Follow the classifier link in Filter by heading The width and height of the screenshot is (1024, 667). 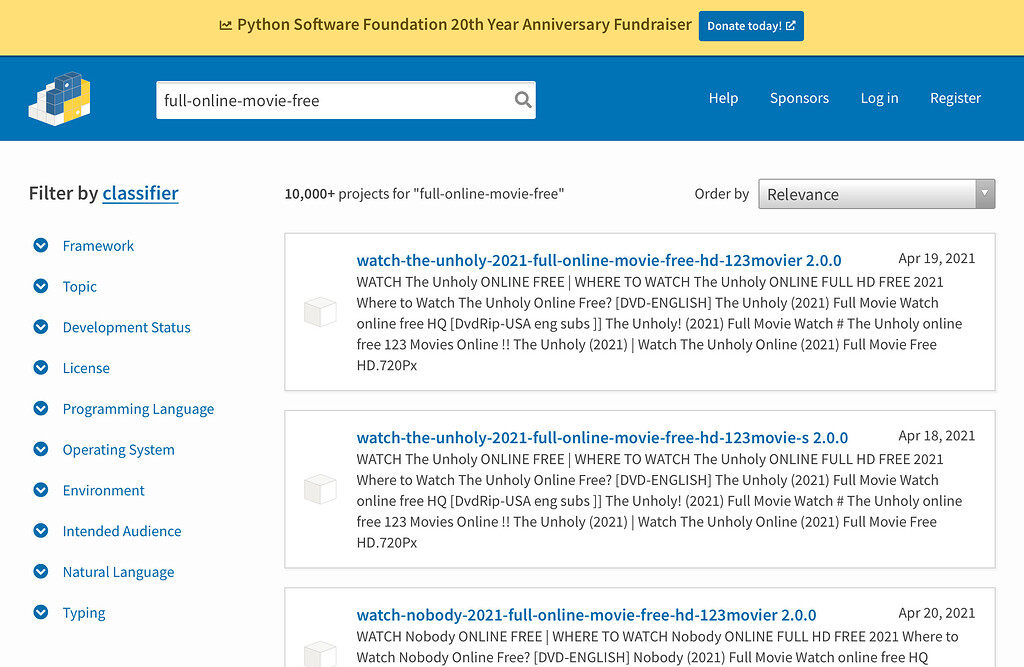pyautogui.click(x=140, y=193)
